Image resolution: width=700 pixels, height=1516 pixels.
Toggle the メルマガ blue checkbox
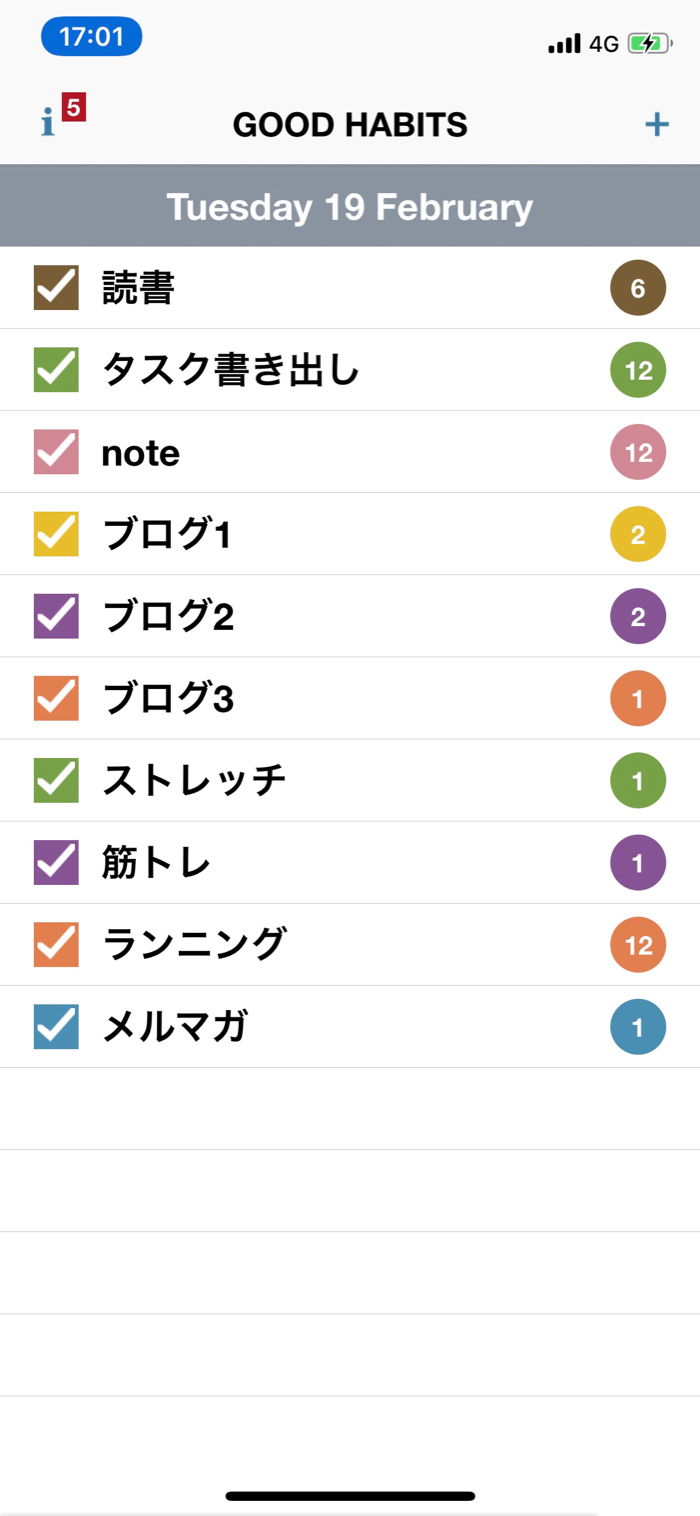point(56,1026)
